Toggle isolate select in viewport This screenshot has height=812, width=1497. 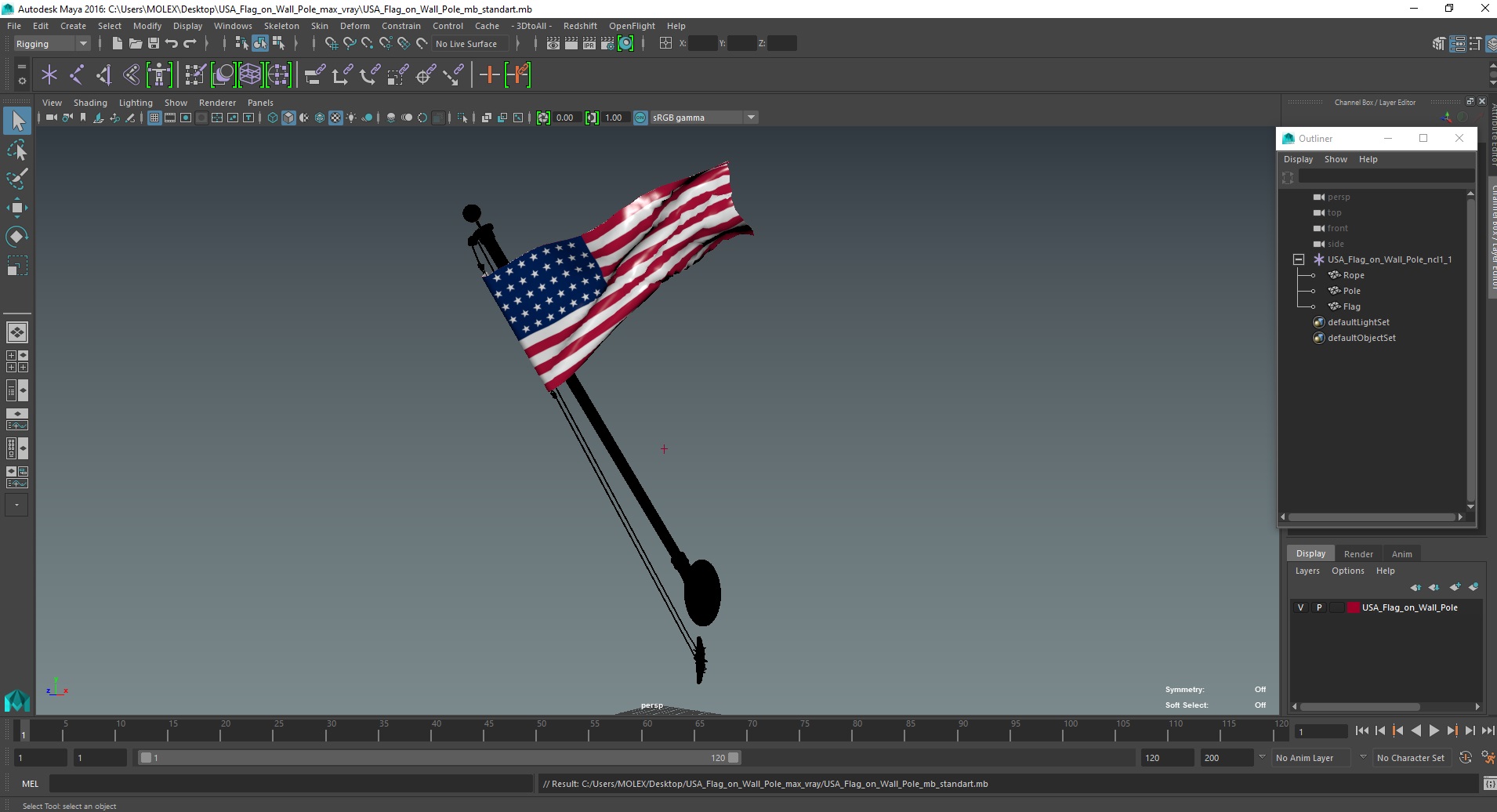[x=462, y=118]
